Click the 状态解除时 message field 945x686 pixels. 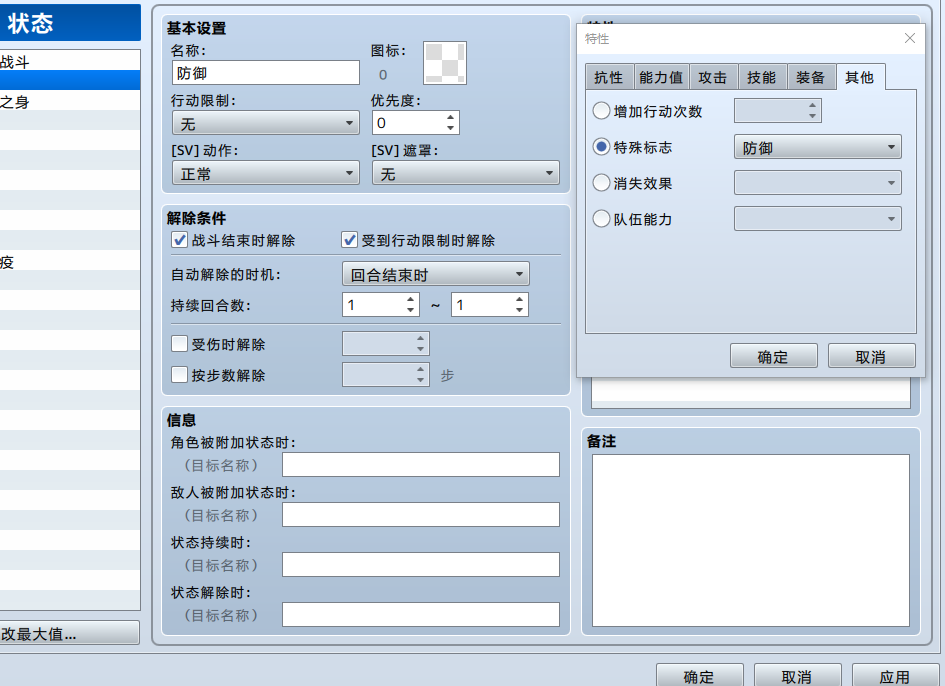click(421, 615)
